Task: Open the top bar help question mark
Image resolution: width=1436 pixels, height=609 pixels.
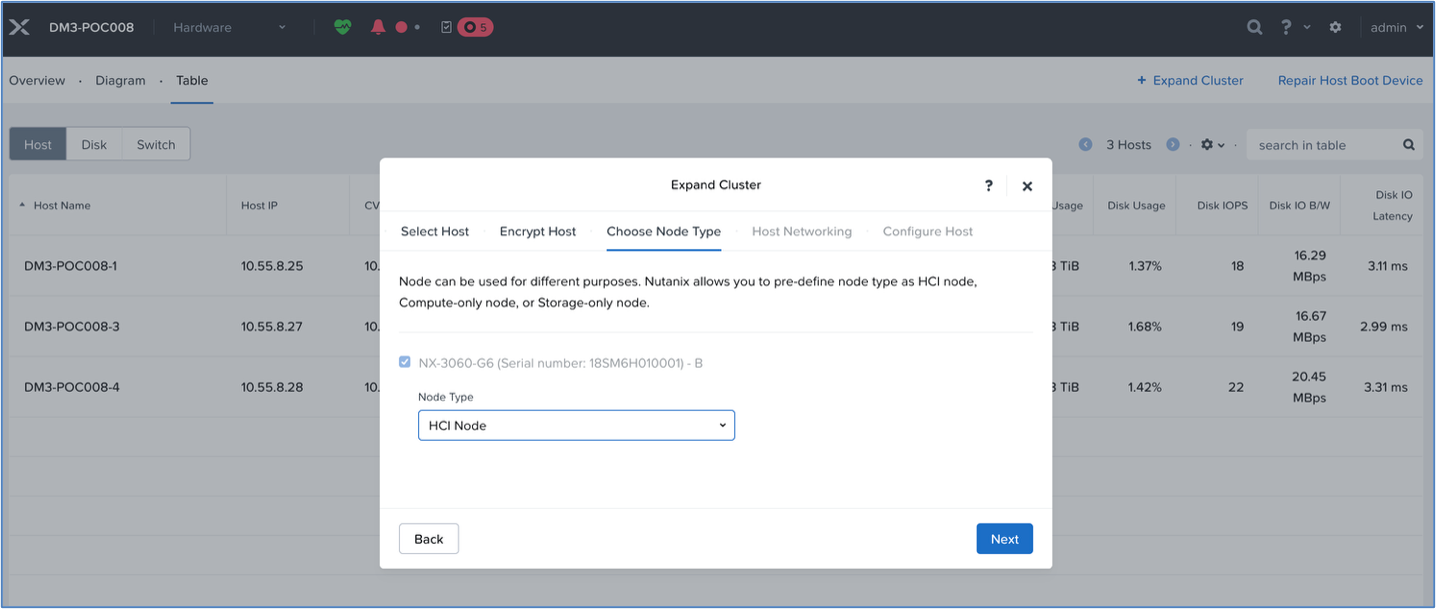Action: [1286, 27]
